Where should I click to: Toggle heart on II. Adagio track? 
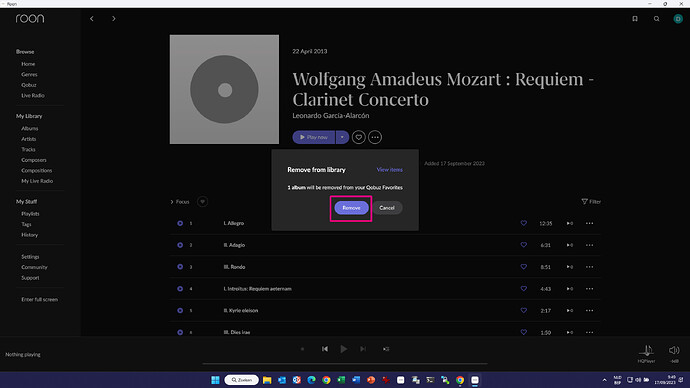[524, 245]
